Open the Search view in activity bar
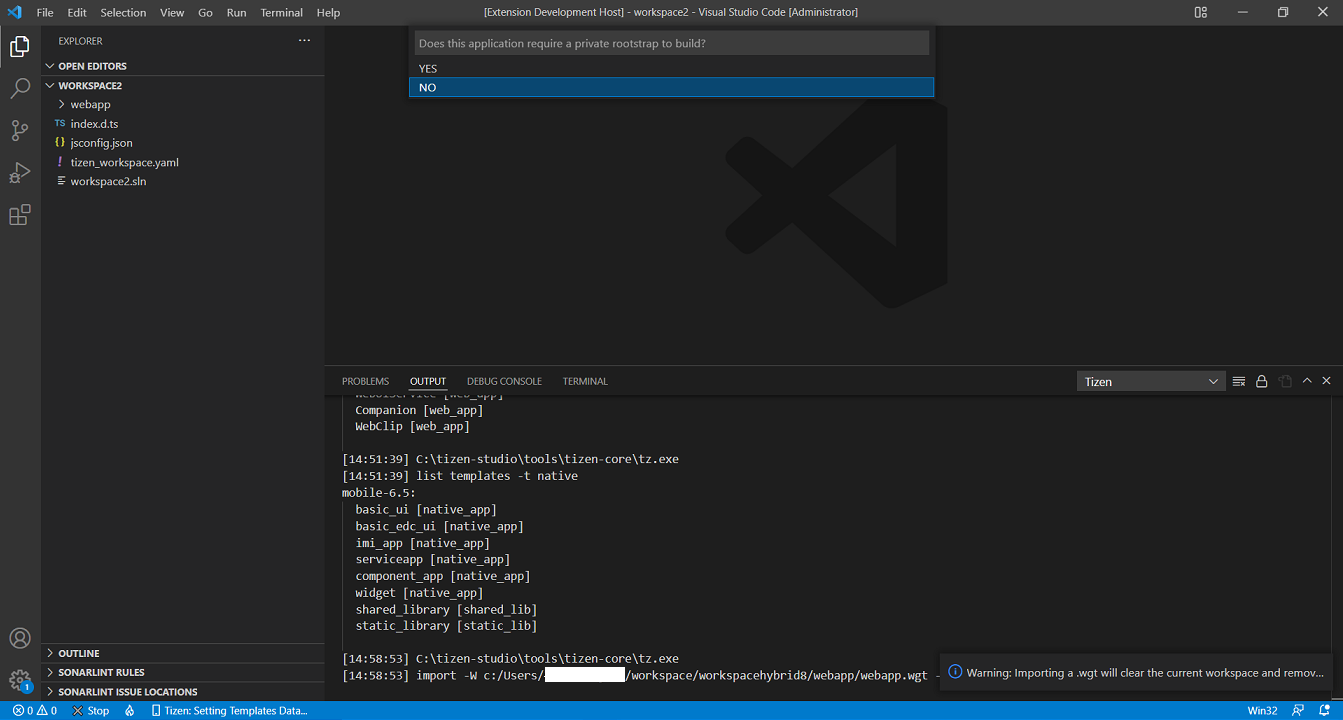This screenshot has width=1343, height=720. 20,89
